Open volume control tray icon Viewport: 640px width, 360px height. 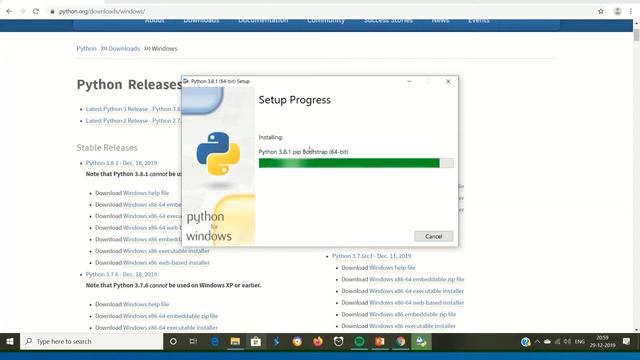point(567,342)
